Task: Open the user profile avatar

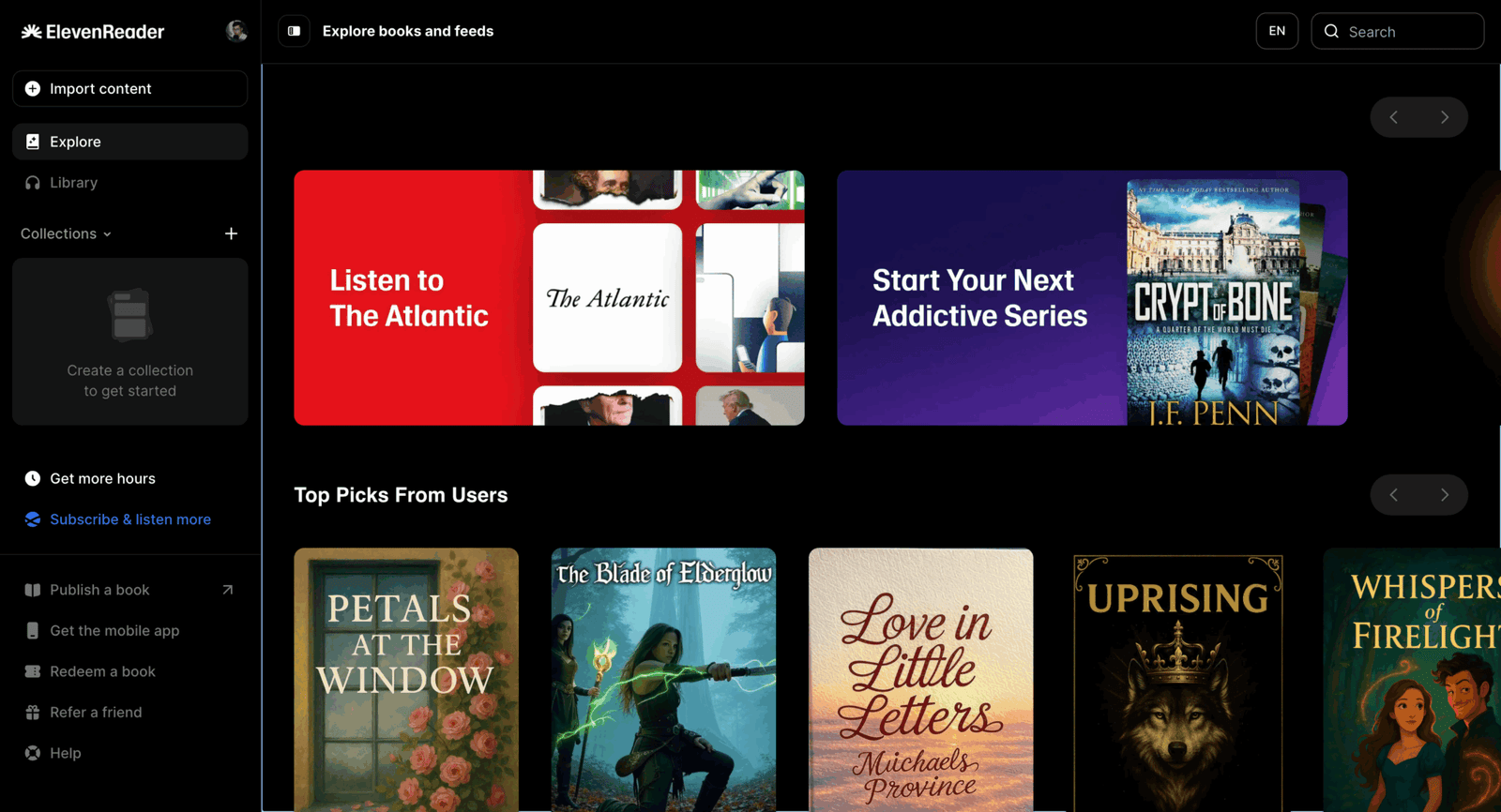Action: [x=236, y=31]
